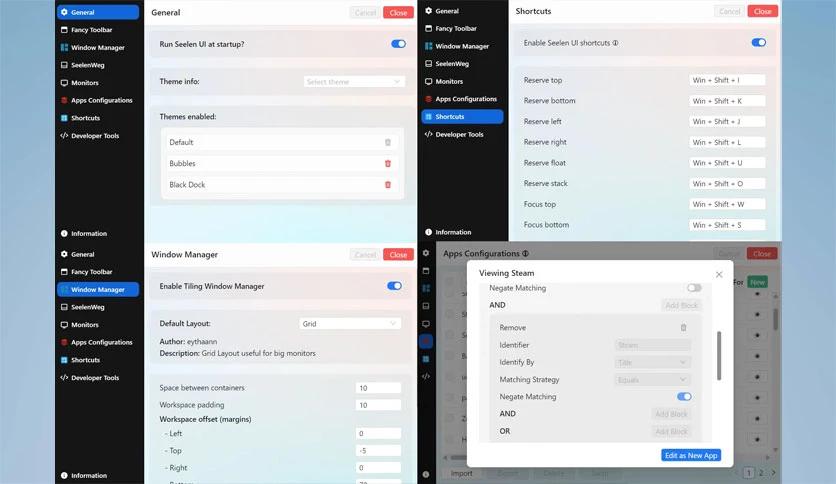Go to next page arrow in apps table pagination

pos(773,473)
